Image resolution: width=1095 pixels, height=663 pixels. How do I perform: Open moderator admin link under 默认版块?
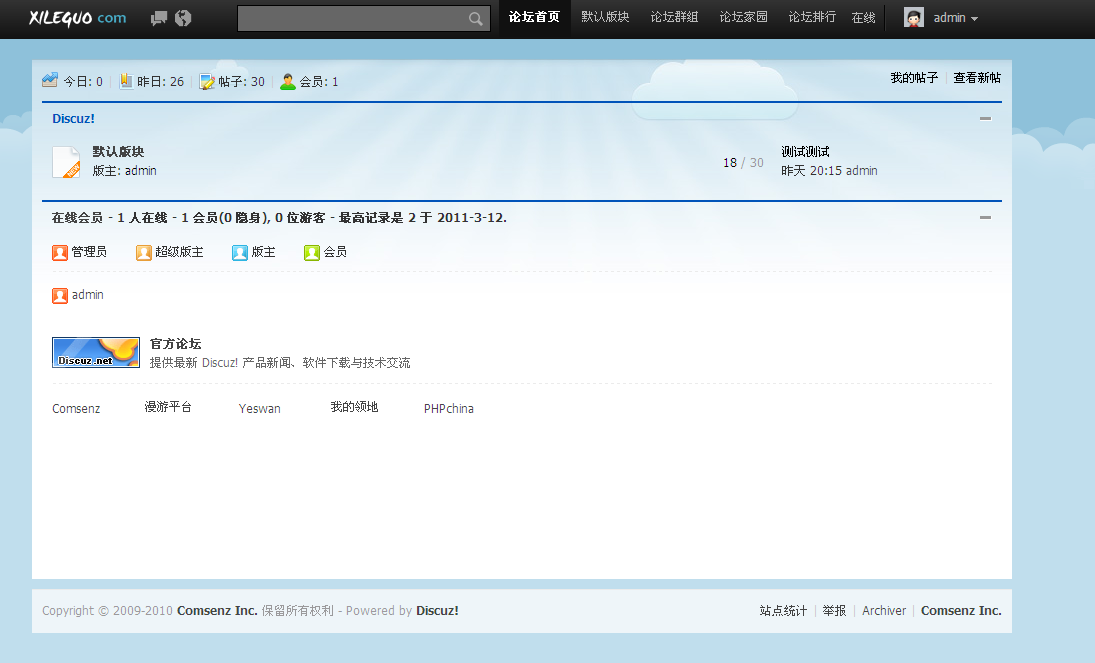[x=140, y=170]
